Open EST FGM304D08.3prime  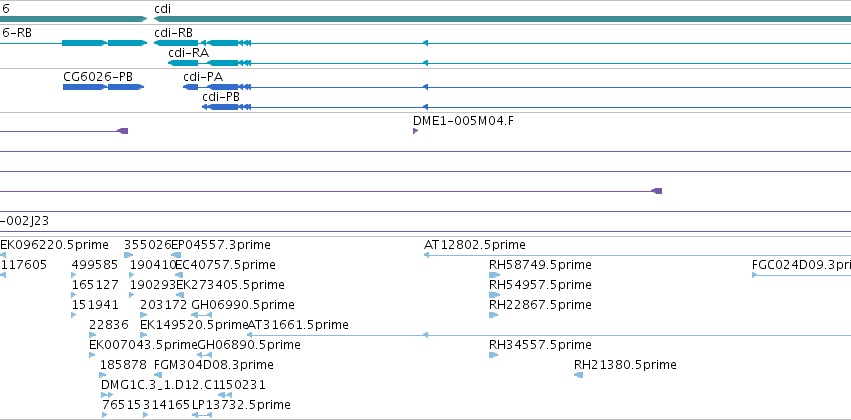tap(214, 365)
